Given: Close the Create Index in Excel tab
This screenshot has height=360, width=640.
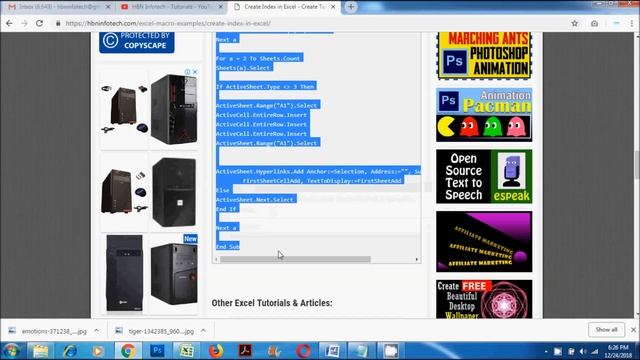Looking at the screenshot, I should pos(333,7).
